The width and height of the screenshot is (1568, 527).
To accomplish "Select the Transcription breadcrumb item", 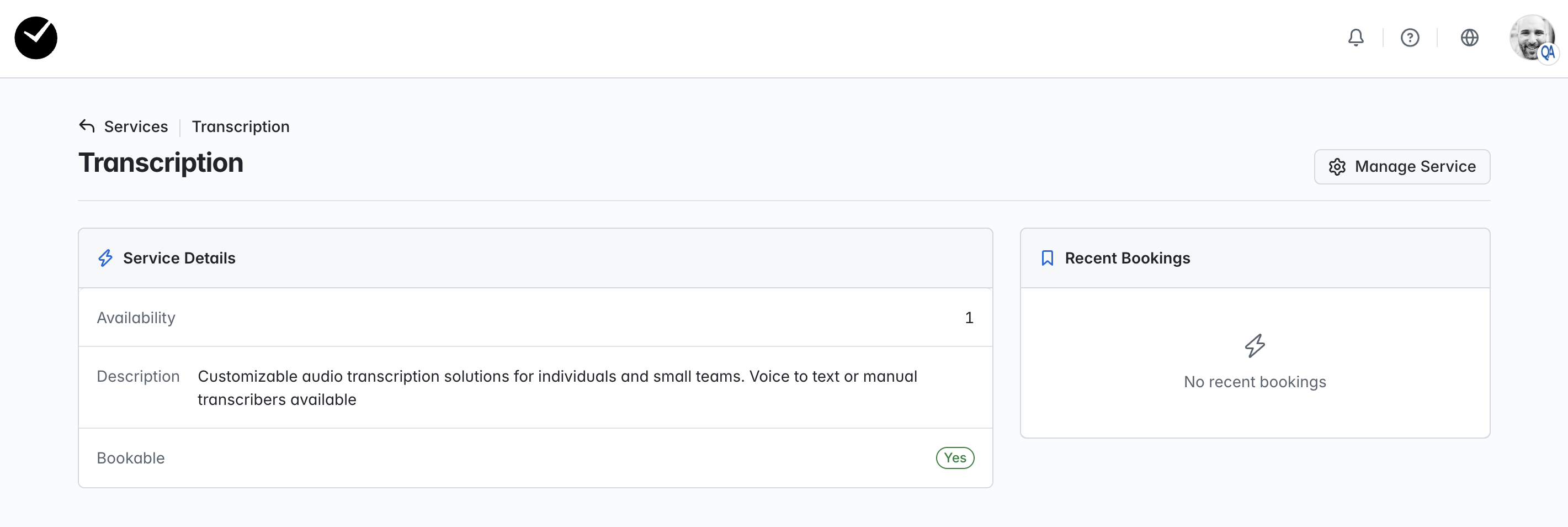I will click(241, 127).
